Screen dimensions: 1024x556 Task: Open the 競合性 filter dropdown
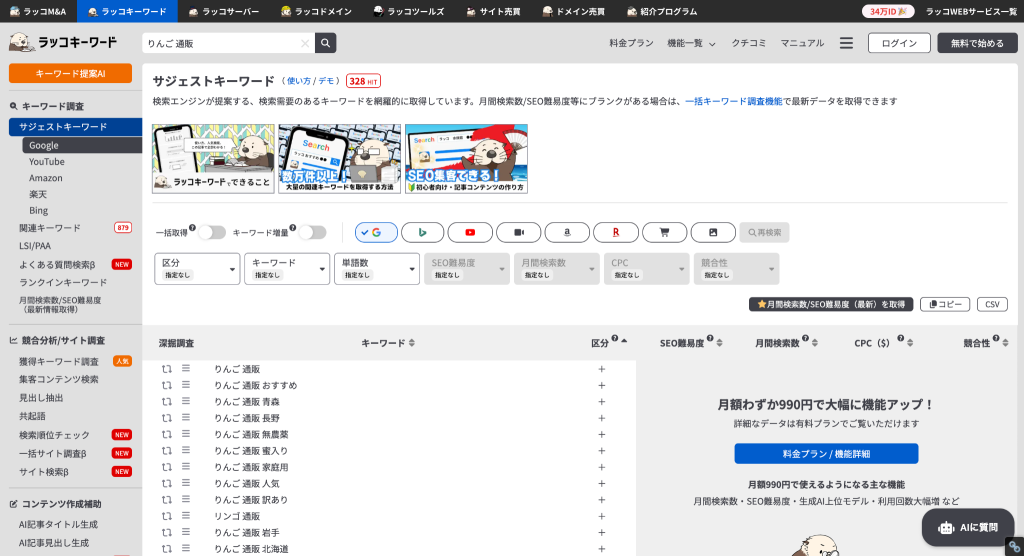point(736,269)
